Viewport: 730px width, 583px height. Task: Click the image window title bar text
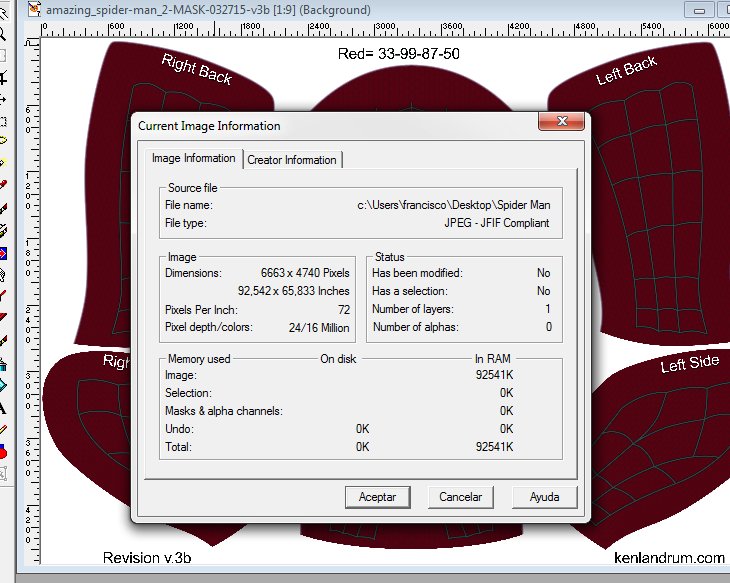tap(208, 10)
